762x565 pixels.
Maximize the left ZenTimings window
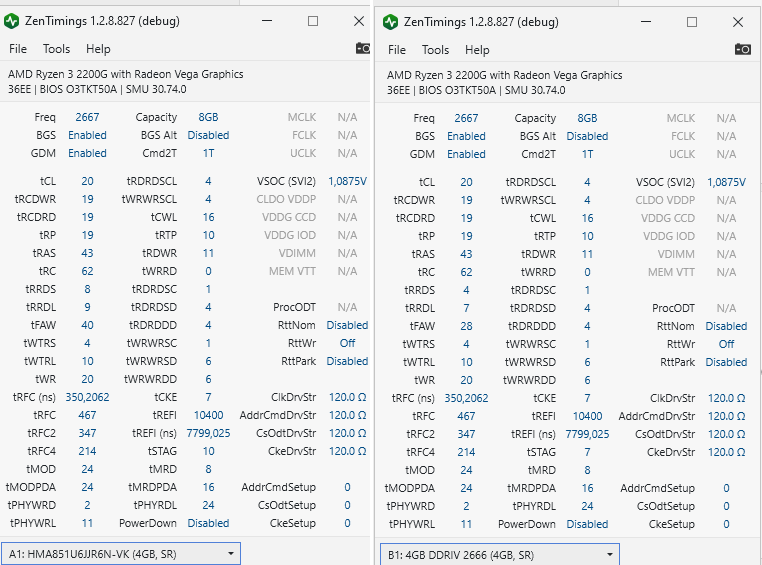[313, 21]
